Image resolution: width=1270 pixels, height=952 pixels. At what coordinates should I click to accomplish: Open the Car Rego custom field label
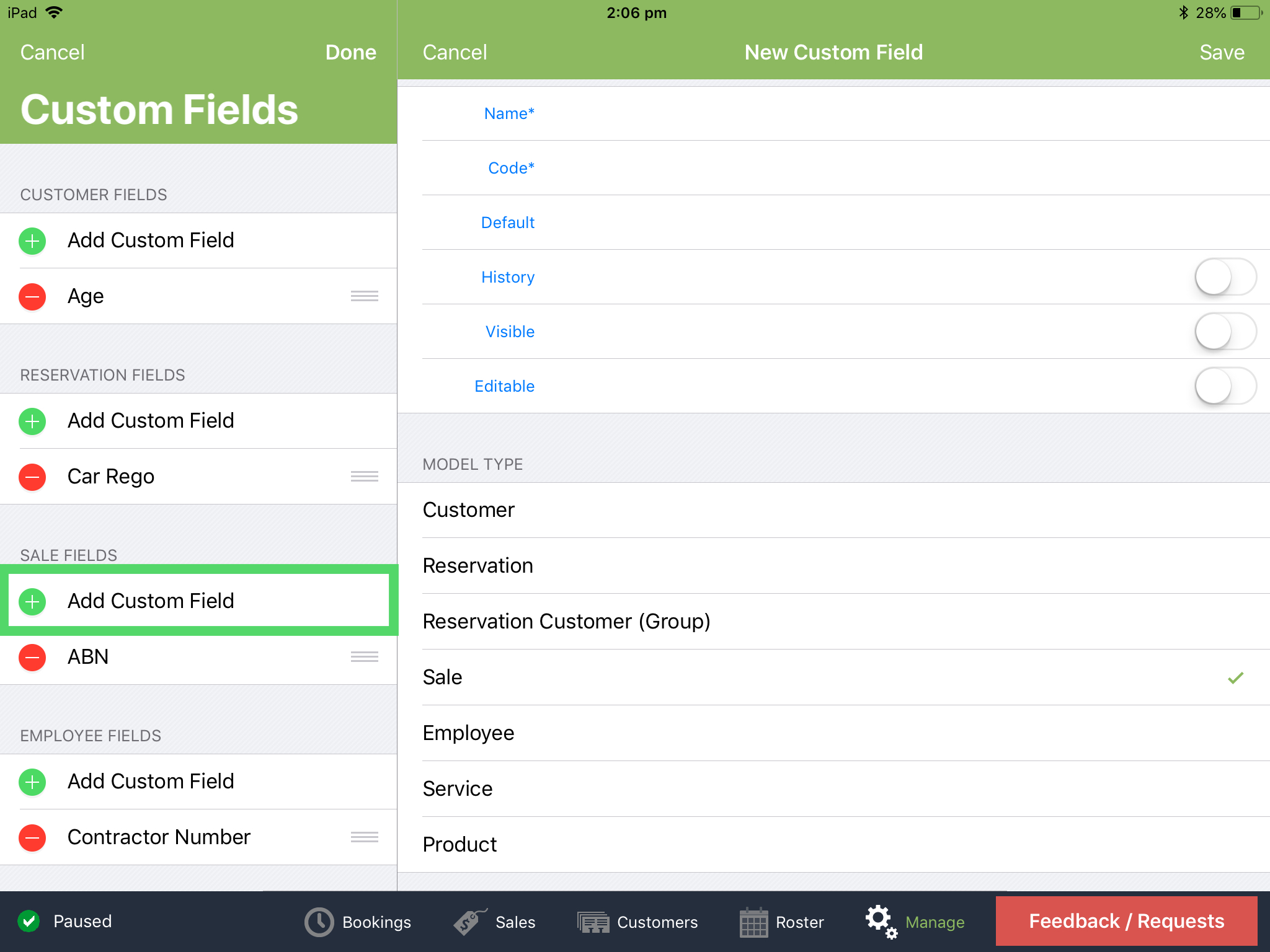coord(111,477)
